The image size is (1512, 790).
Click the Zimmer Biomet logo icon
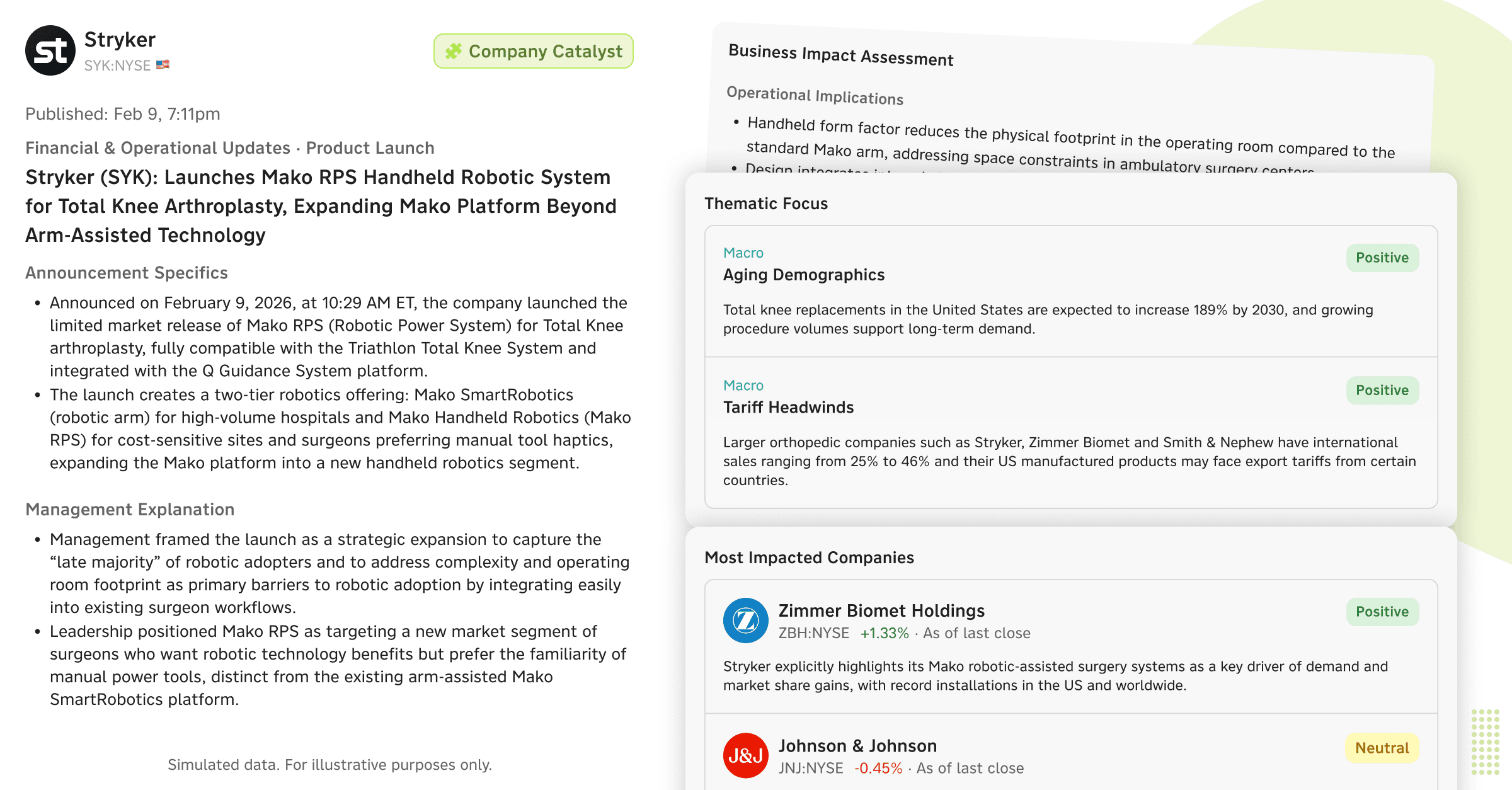[x=746, y=621]
